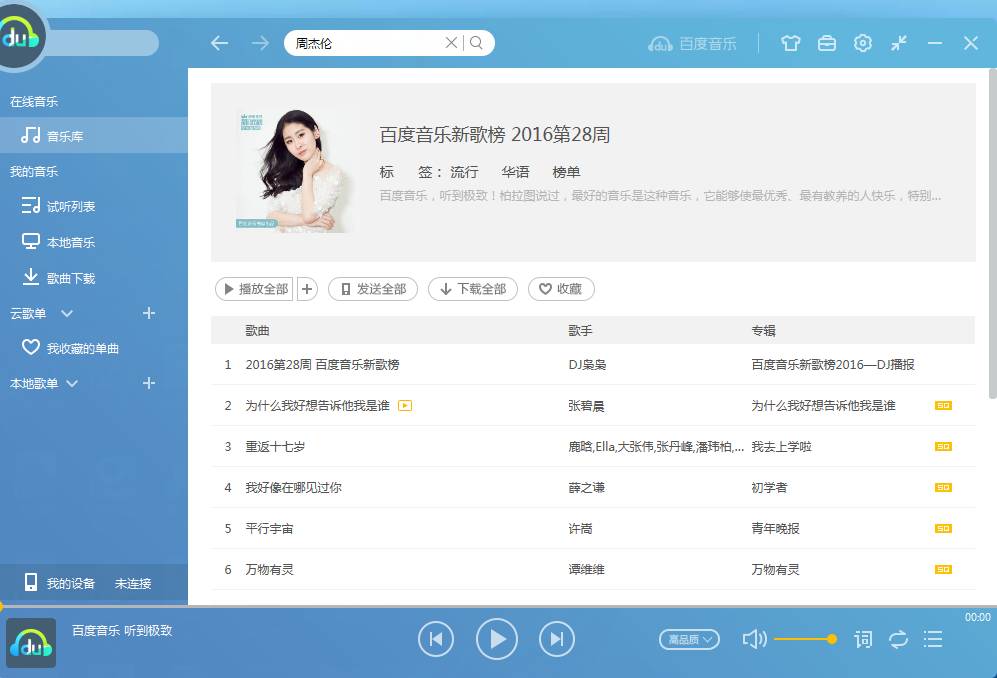Open the play queue list icon
Screen dimensions: 997x678
click(933, 639)
